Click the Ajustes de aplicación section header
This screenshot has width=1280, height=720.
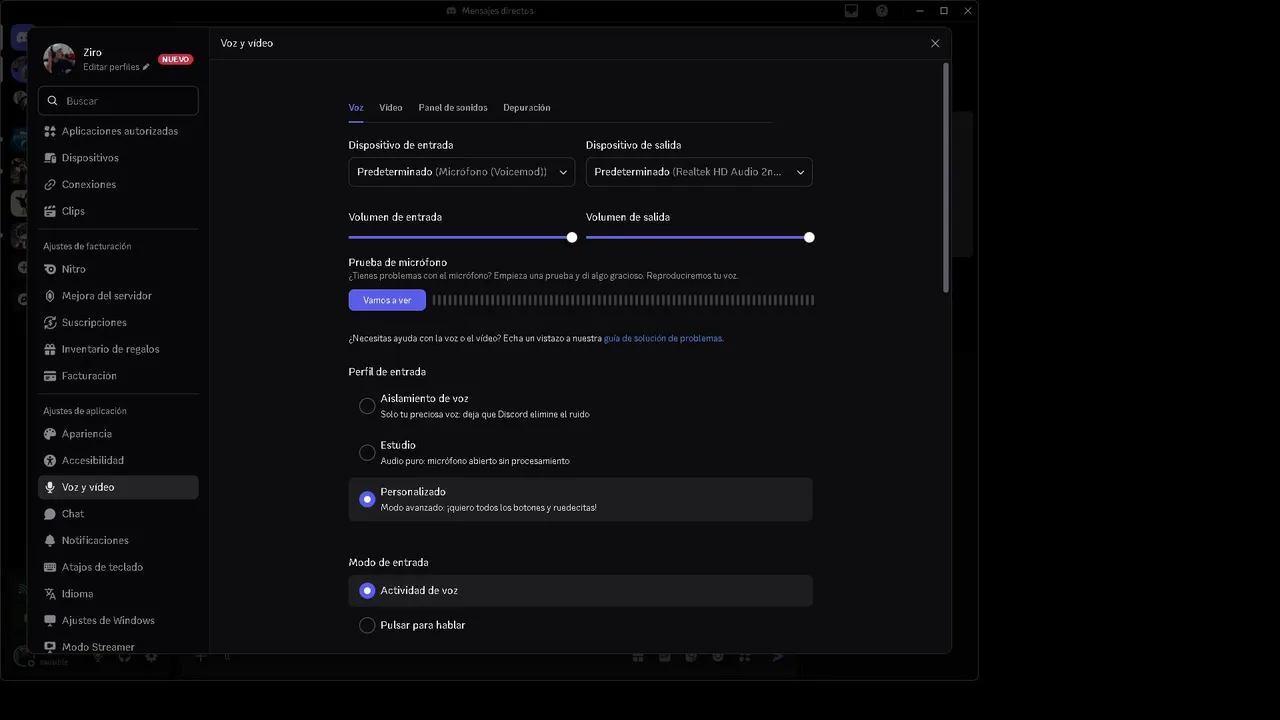click(85, 411)
